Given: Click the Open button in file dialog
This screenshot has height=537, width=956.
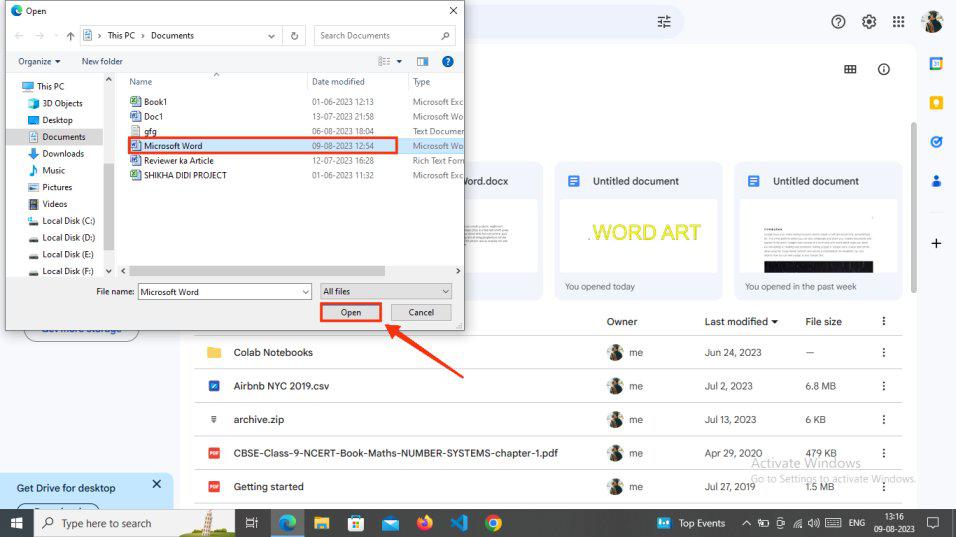Looking at the screenshot, I should click(351, 312).
